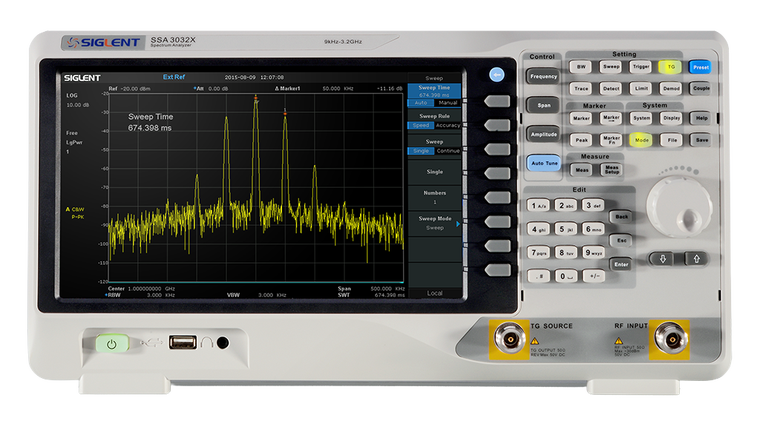Click the warning triangle under RF INPUT
Screen dimensions: 760x427
point(618,341)
